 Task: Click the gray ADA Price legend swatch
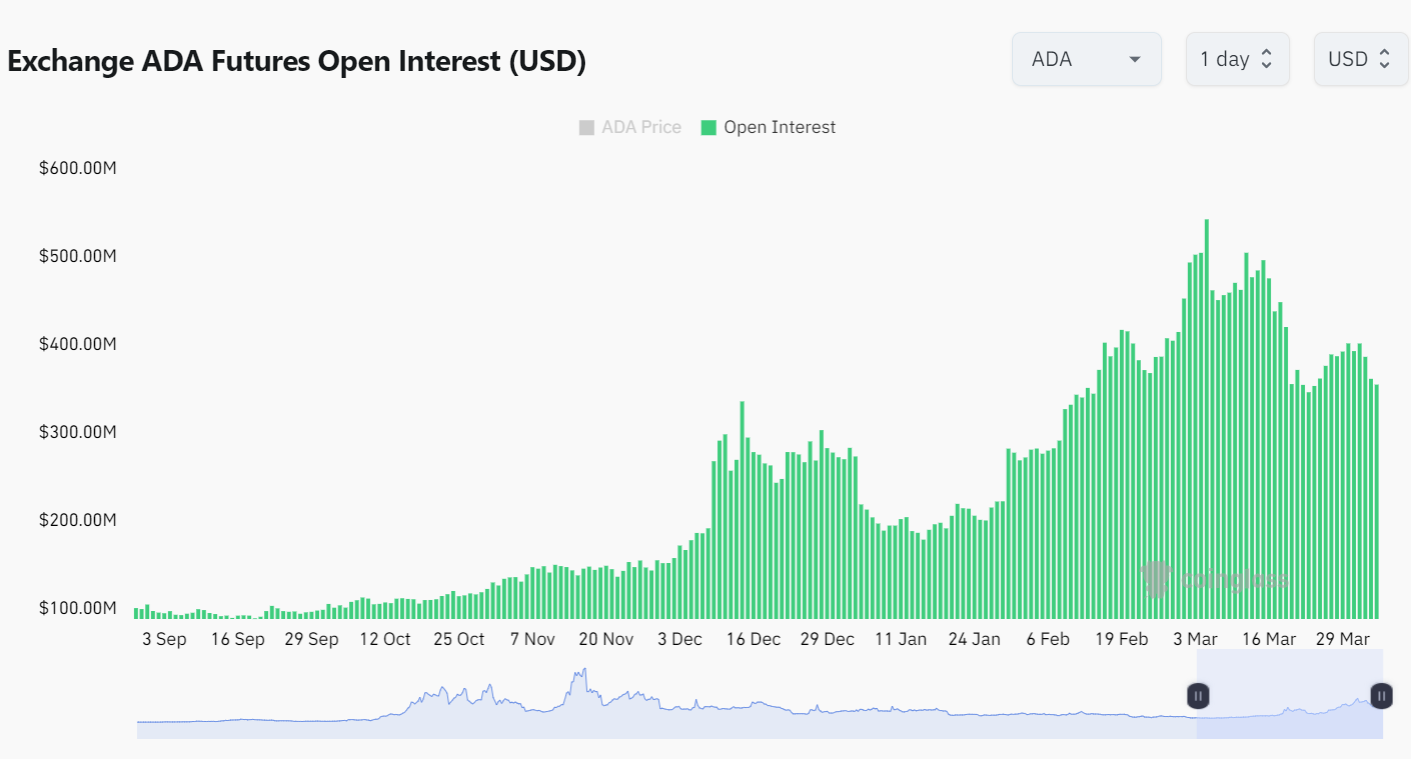(x=586, y=127)
